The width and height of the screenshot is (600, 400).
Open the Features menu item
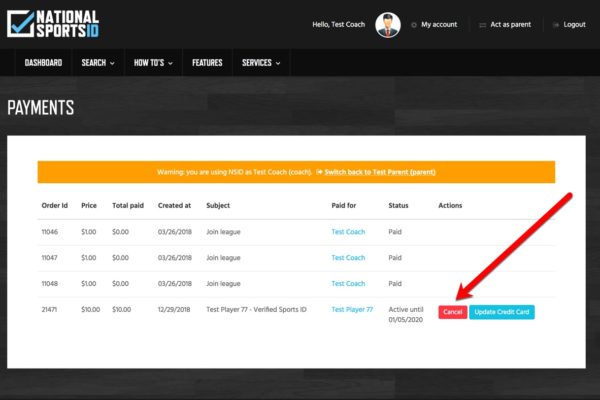coord(207,63)
